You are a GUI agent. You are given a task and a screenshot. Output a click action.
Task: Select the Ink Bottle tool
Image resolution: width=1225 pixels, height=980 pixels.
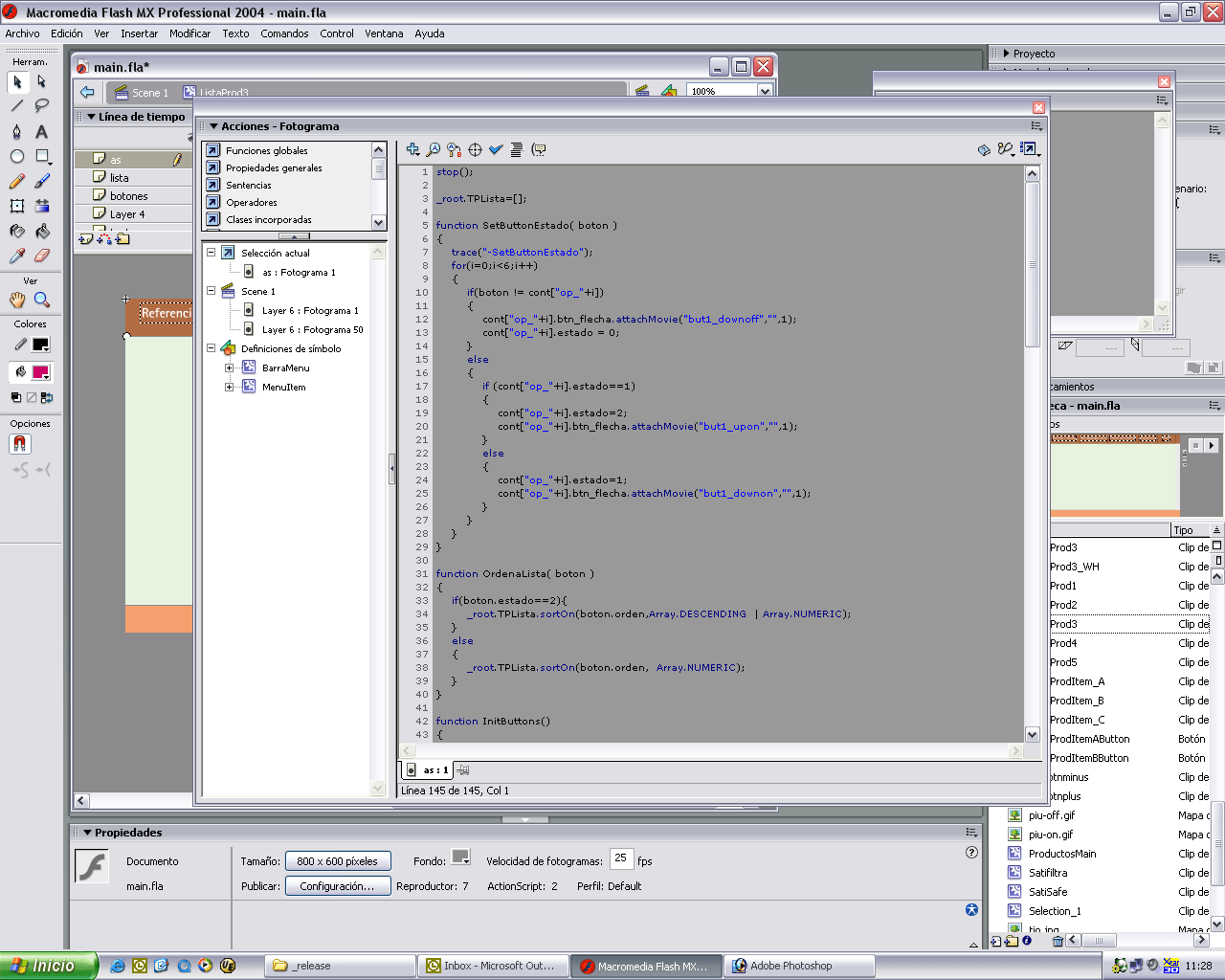[17, 231]
